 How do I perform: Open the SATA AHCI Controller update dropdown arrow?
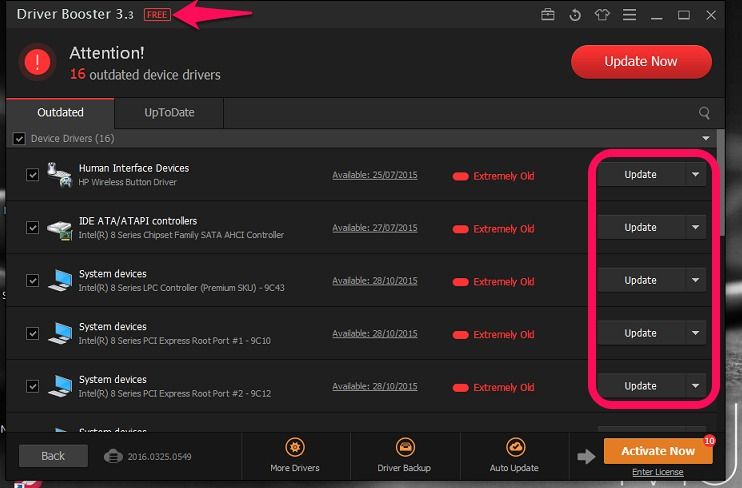(x=695, y=228)
